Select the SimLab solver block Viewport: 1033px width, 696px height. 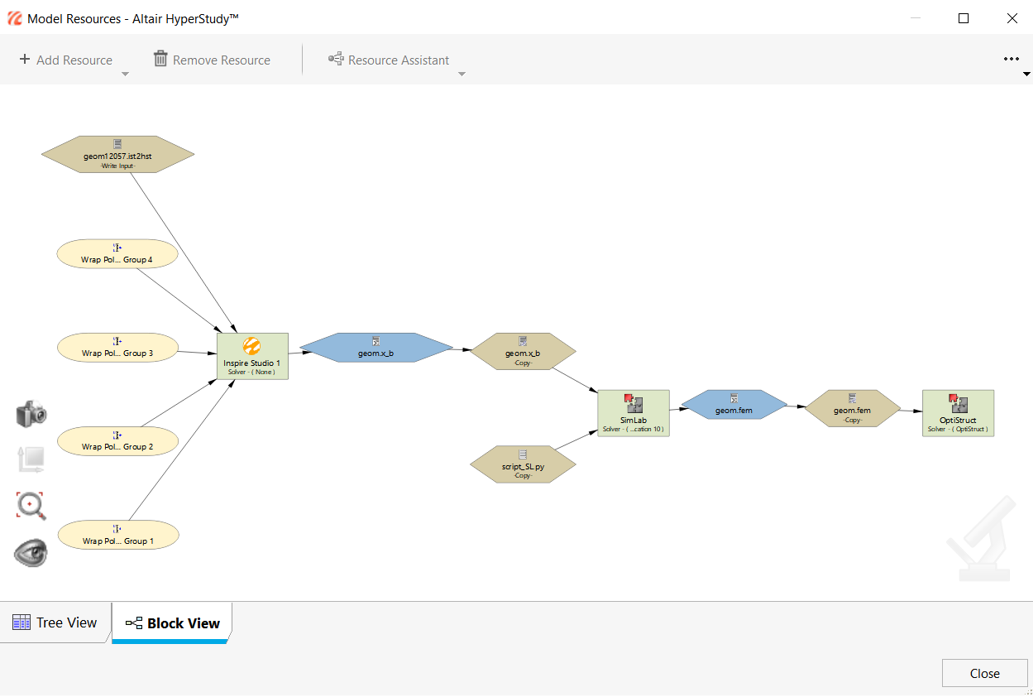633,413
